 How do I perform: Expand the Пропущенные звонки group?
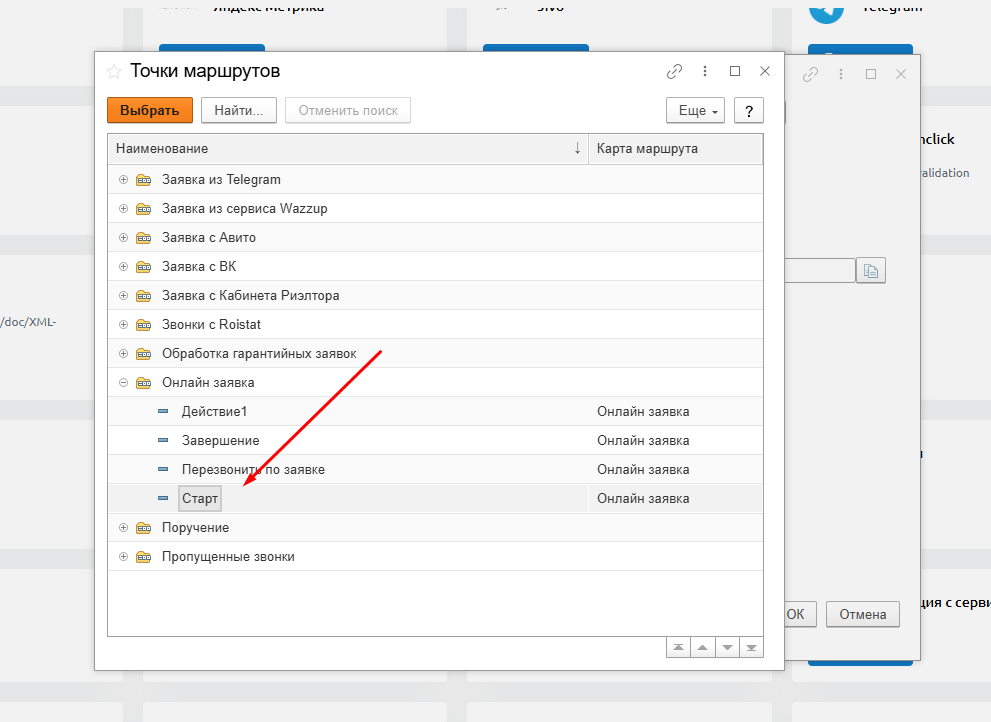point(123,557)
